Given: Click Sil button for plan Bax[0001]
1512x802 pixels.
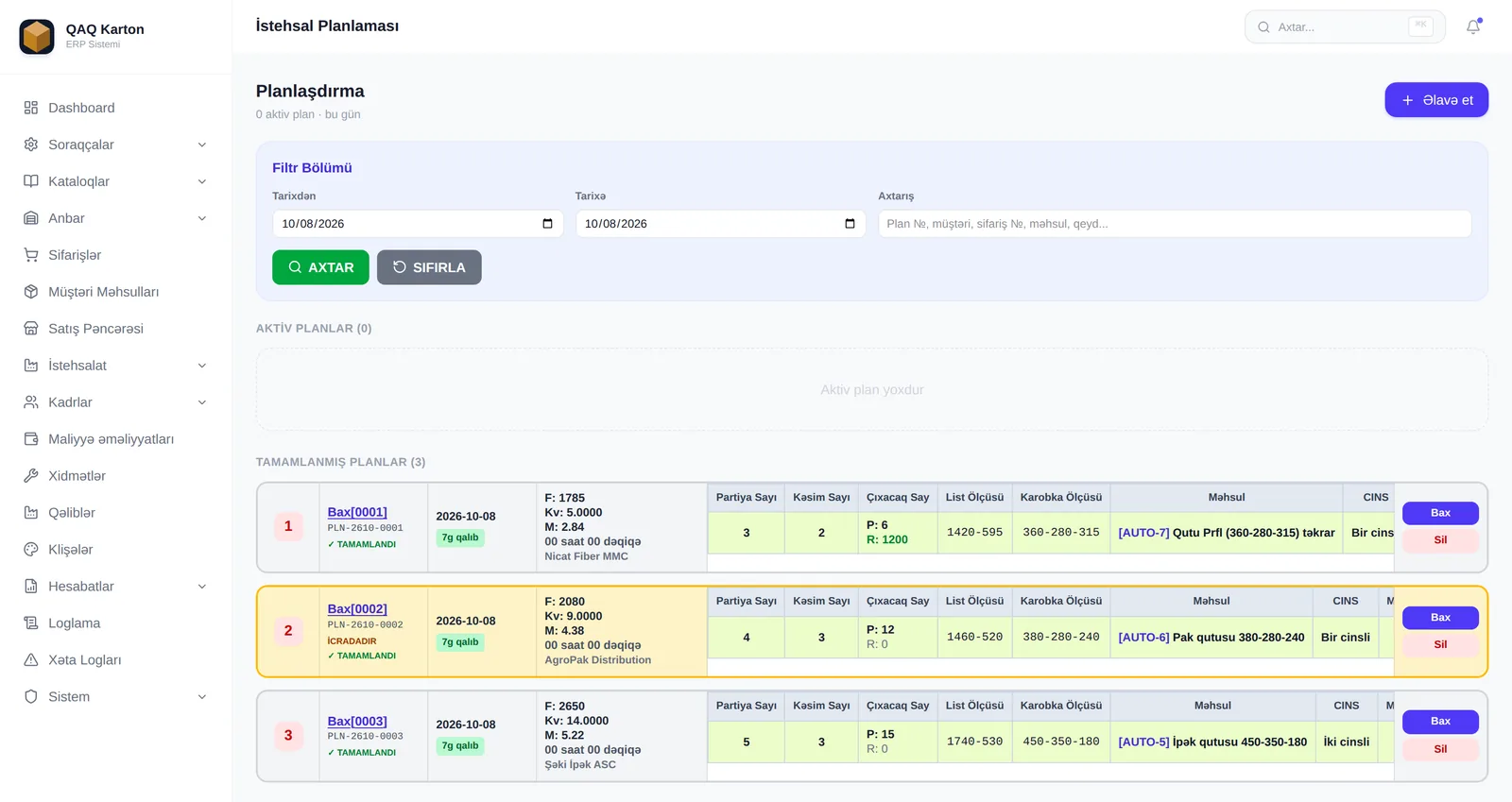Looking at the screenshot, I should click(x=1440, y=540).
